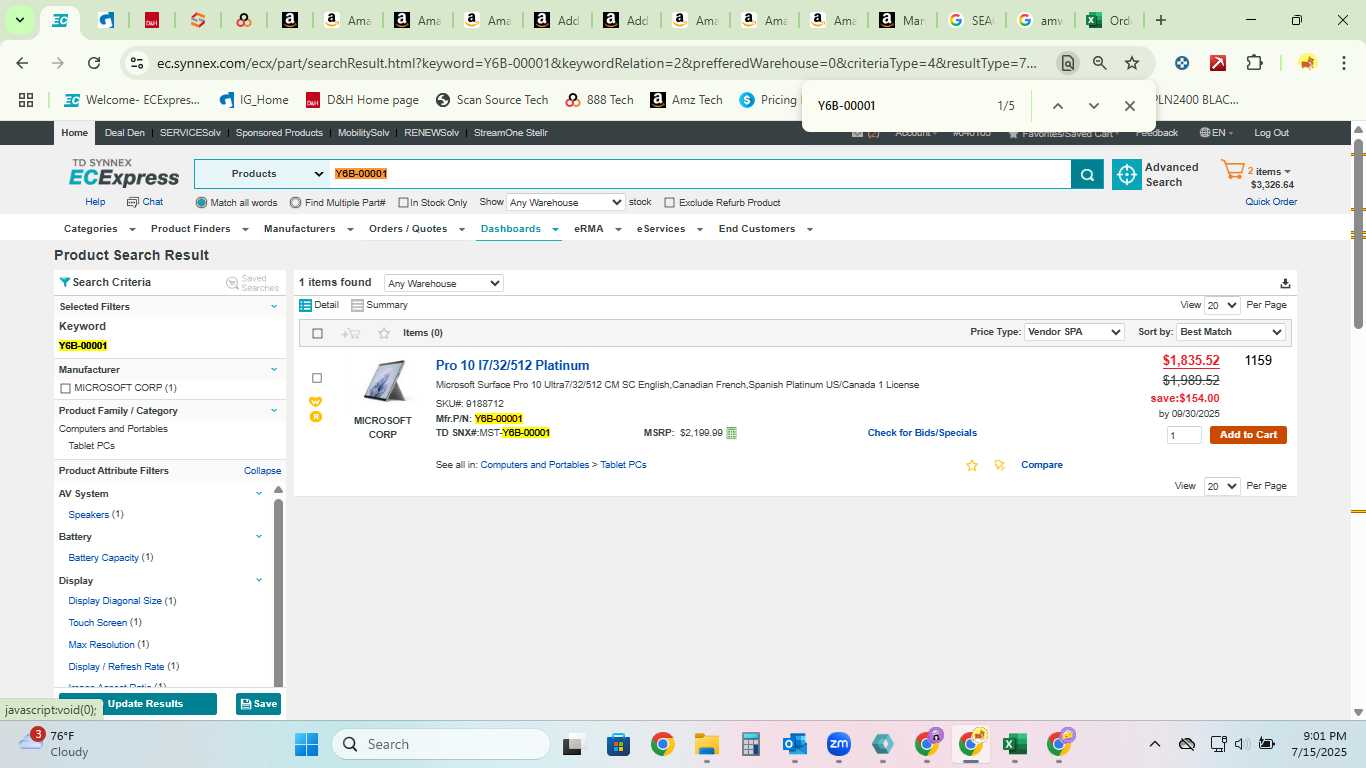Click the favorites star beside Items (0)
This screenshot has width=1366, height=768.
pos(384,333)
